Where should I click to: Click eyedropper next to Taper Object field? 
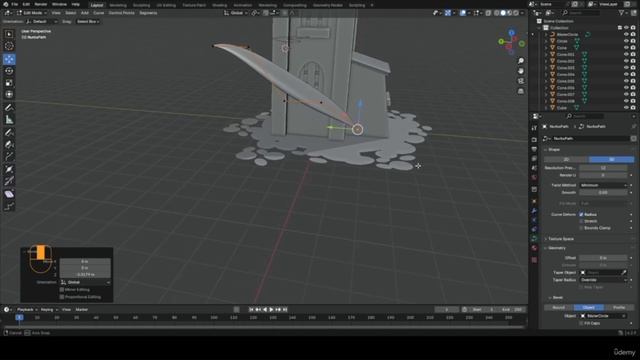[624, 273]
